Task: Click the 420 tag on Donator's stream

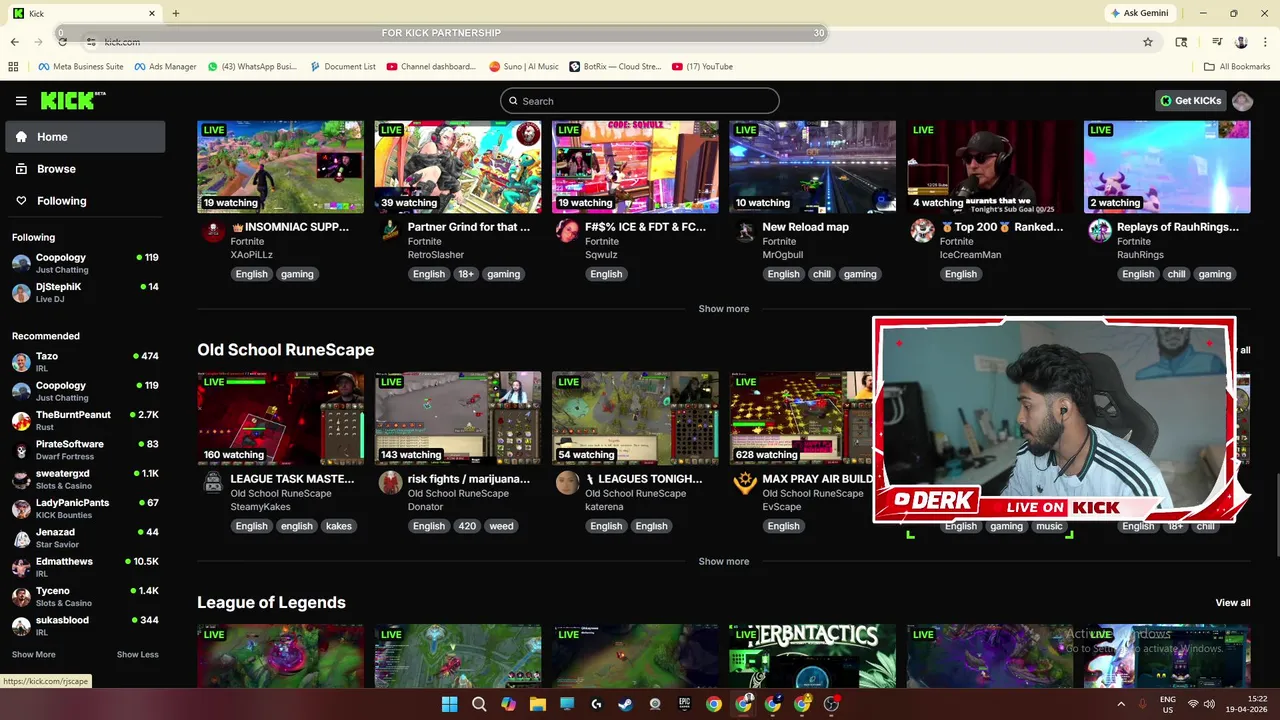Action: (466, 526)
